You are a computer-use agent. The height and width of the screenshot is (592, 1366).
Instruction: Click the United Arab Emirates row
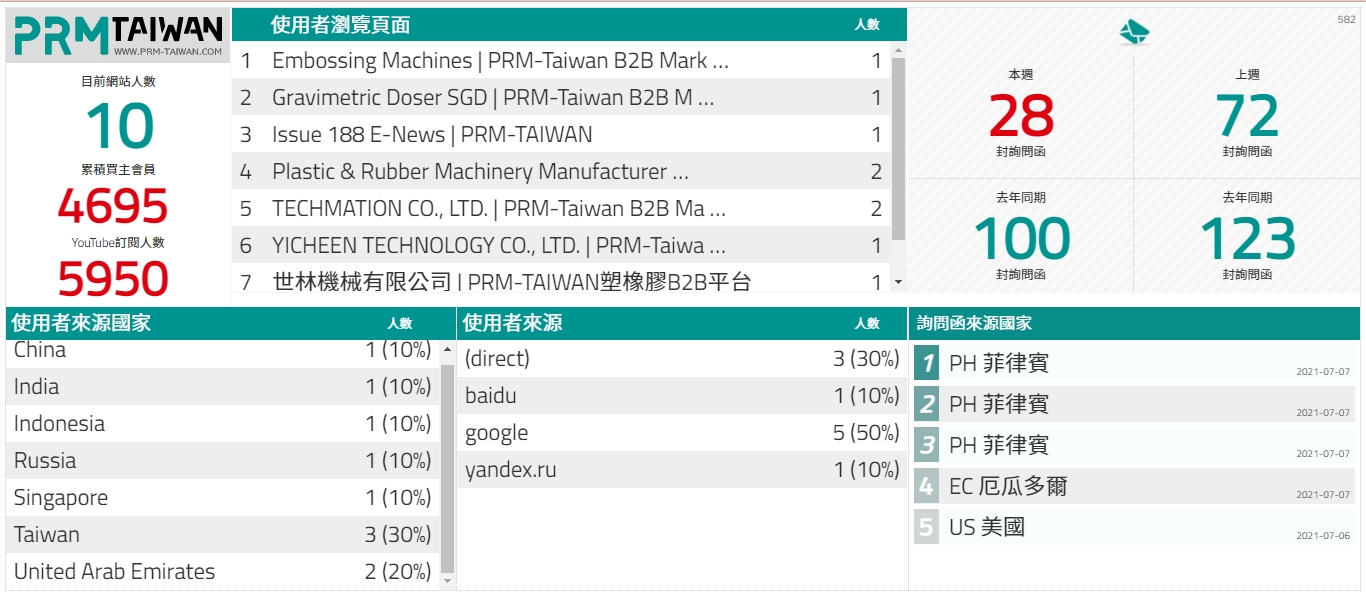[x=223, y=571]
